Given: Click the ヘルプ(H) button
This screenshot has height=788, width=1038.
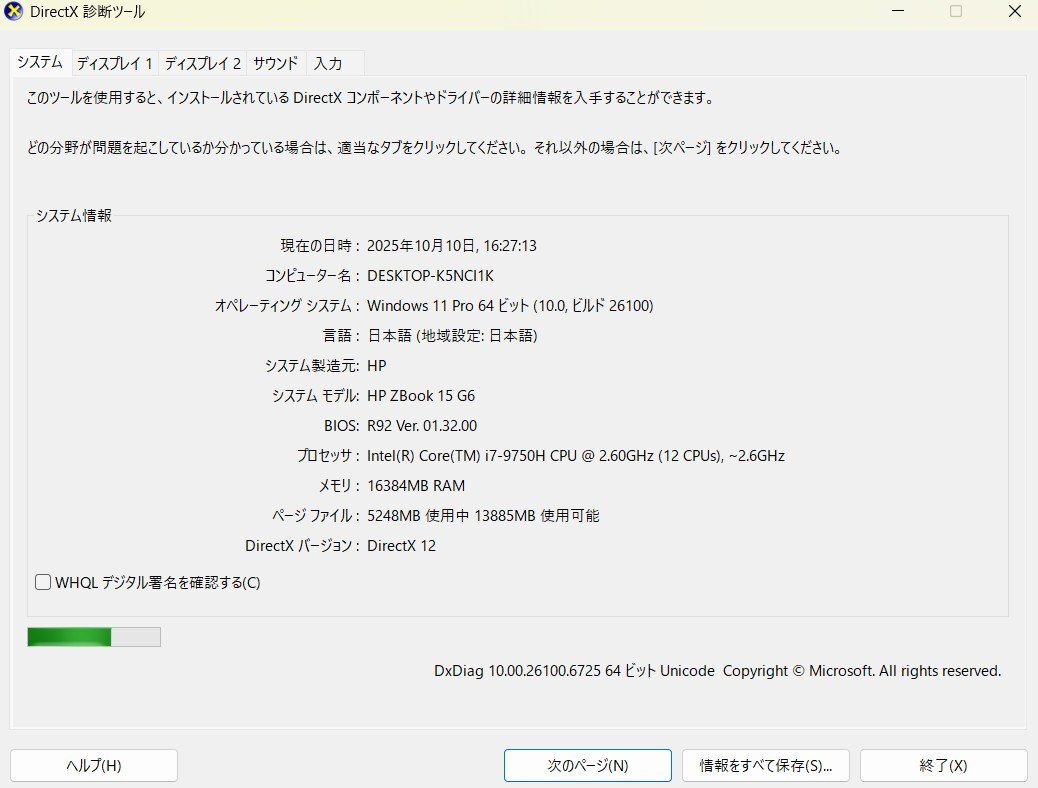Looking at the screenshot, I should click(93, 765).
